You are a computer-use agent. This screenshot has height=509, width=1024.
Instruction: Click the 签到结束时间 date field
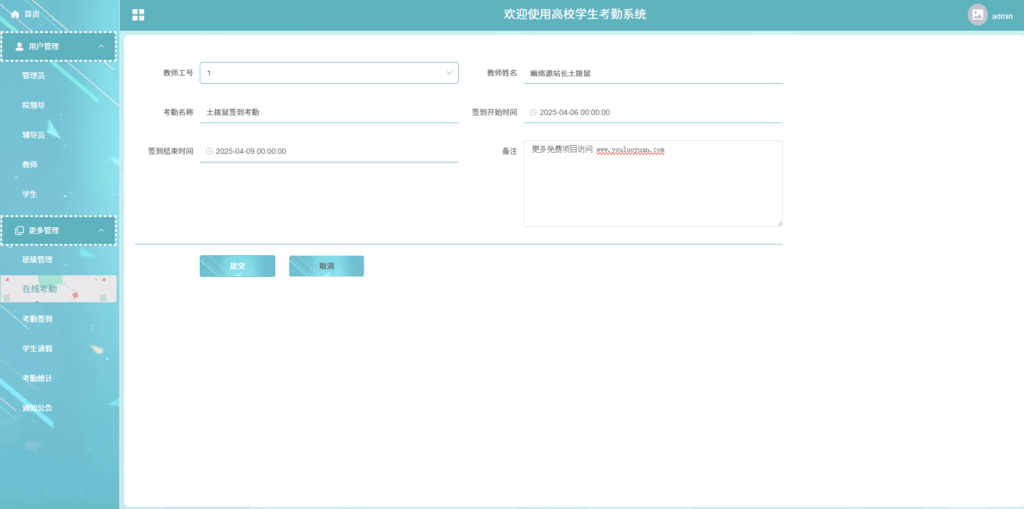(329, 151)
